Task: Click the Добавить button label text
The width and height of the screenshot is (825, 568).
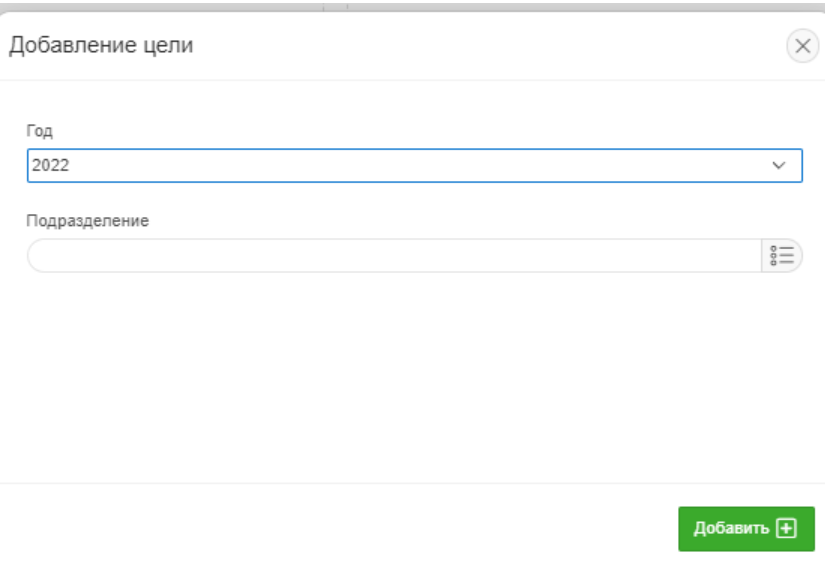Action: pos(731,528)
